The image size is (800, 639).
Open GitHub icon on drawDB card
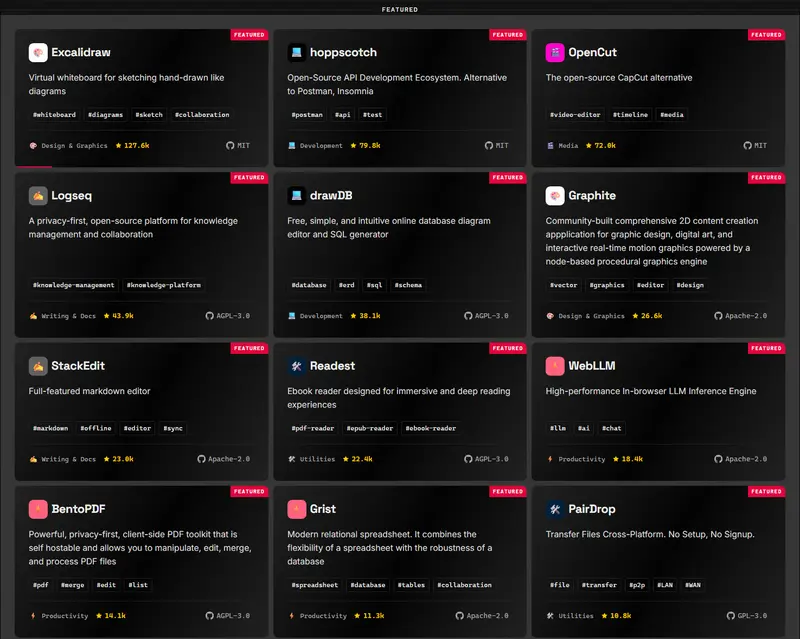pyautogui.click(x=468, y=316)
